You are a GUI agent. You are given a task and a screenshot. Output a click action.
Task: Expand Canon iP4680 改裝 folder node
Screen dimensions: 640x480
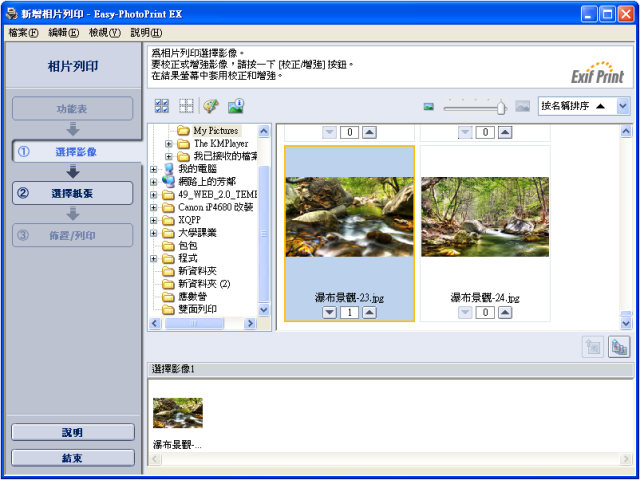[153, 207]
